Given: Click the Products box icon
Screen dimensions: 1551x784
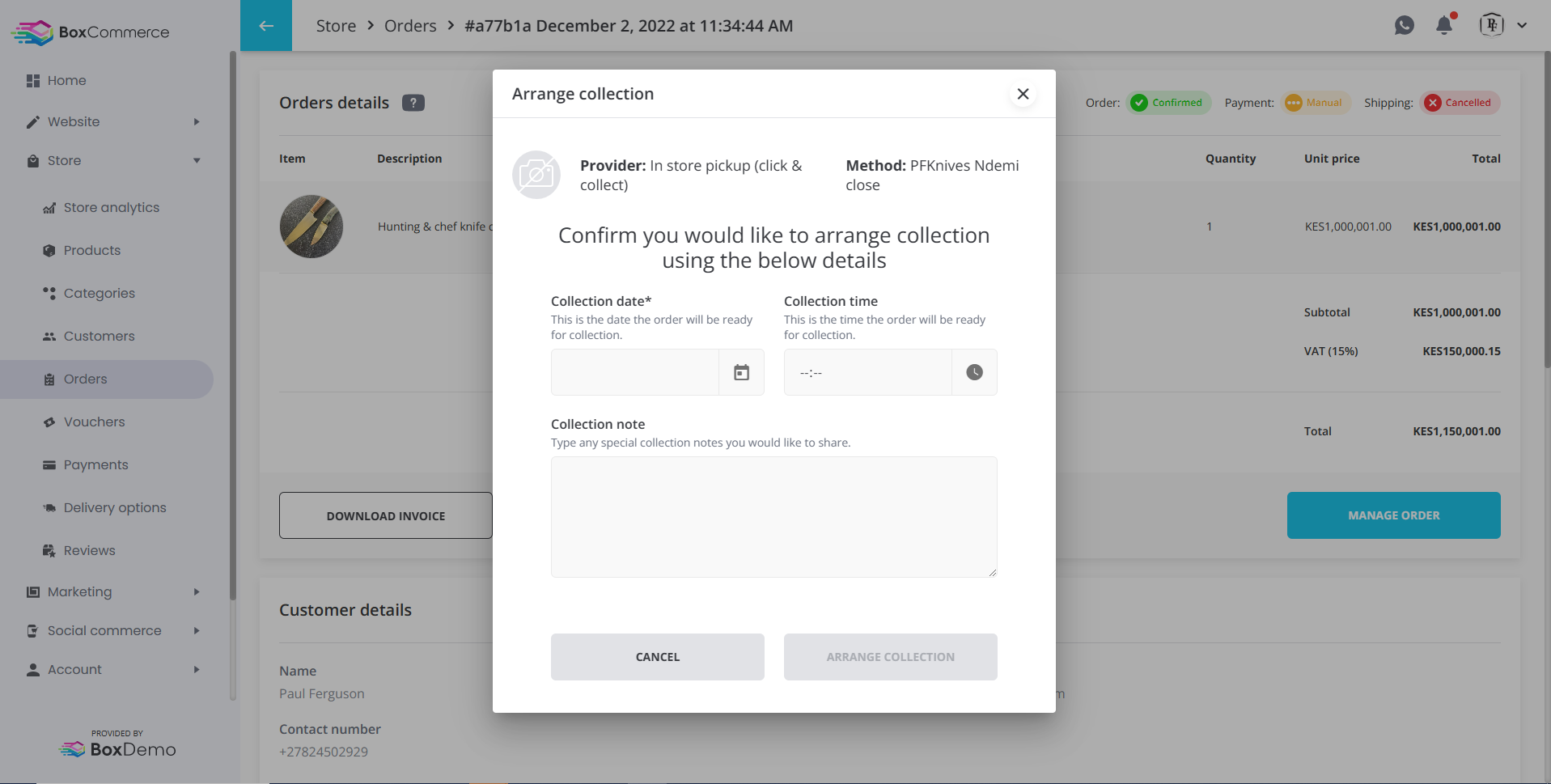Looking at the screenshot, I should [x=49, y=251].
